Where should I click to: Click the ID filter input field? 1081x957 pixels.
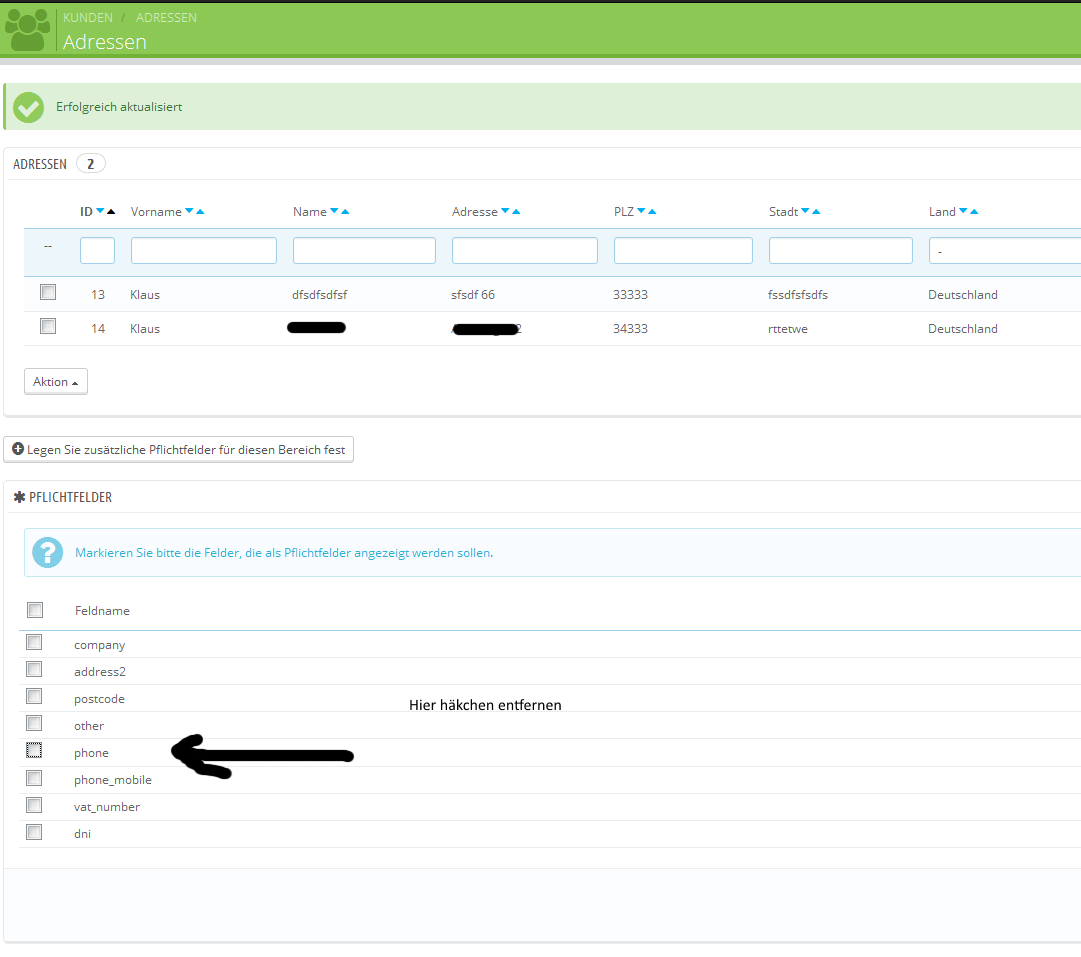pyautogui.click(x=97, y=250)
